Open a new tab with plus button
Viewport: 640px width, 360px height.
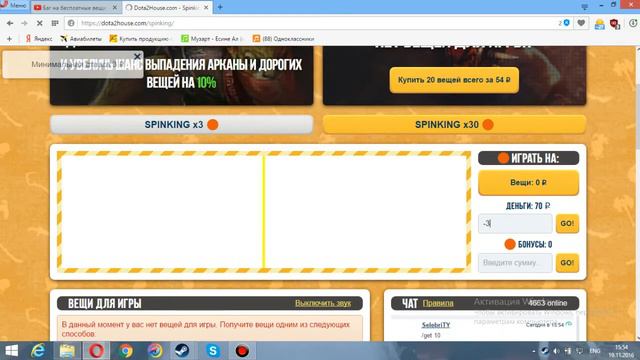click(220, 7)
